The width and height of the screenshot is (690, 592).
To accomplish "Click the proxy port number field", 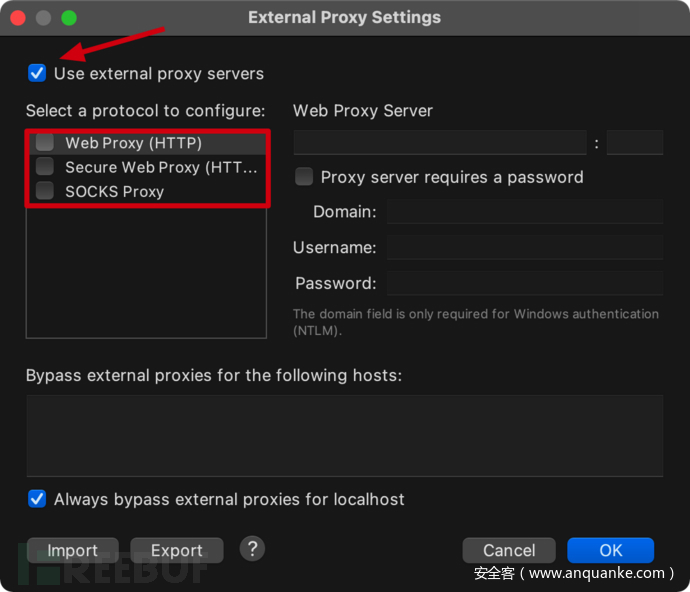I will point(634,143).
